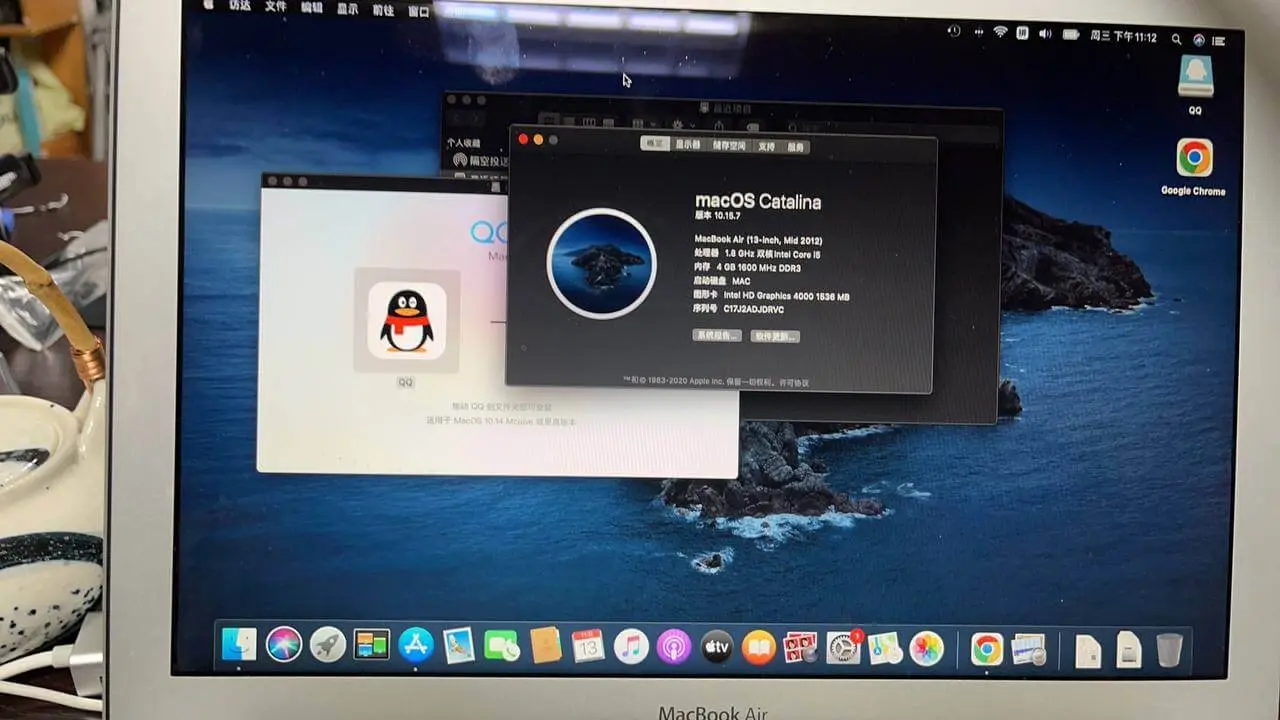The height and width of the screenshot is (720, 1280).
Task: Open Maps from the Dock
Action: click(885, 649)
